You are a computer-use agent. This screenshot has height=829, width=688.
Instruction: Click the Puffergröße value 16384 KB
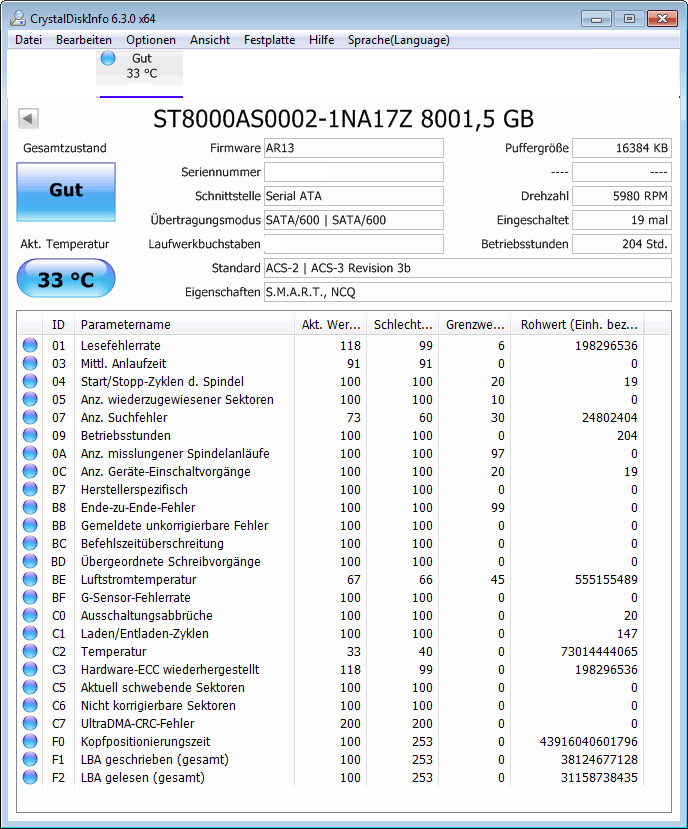pos(622,148)
